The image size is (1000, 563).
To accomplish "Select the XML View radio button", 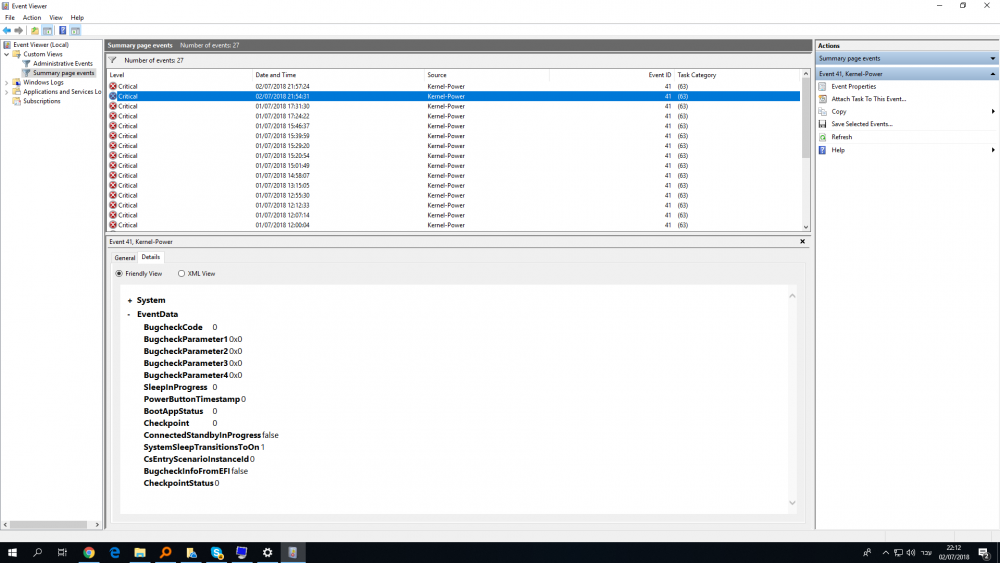I will tap(182, 274).
